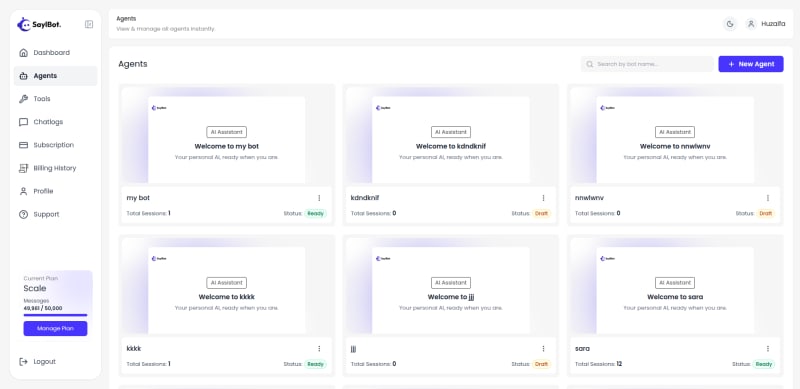Open the Dashboard page

pos(56,53)
